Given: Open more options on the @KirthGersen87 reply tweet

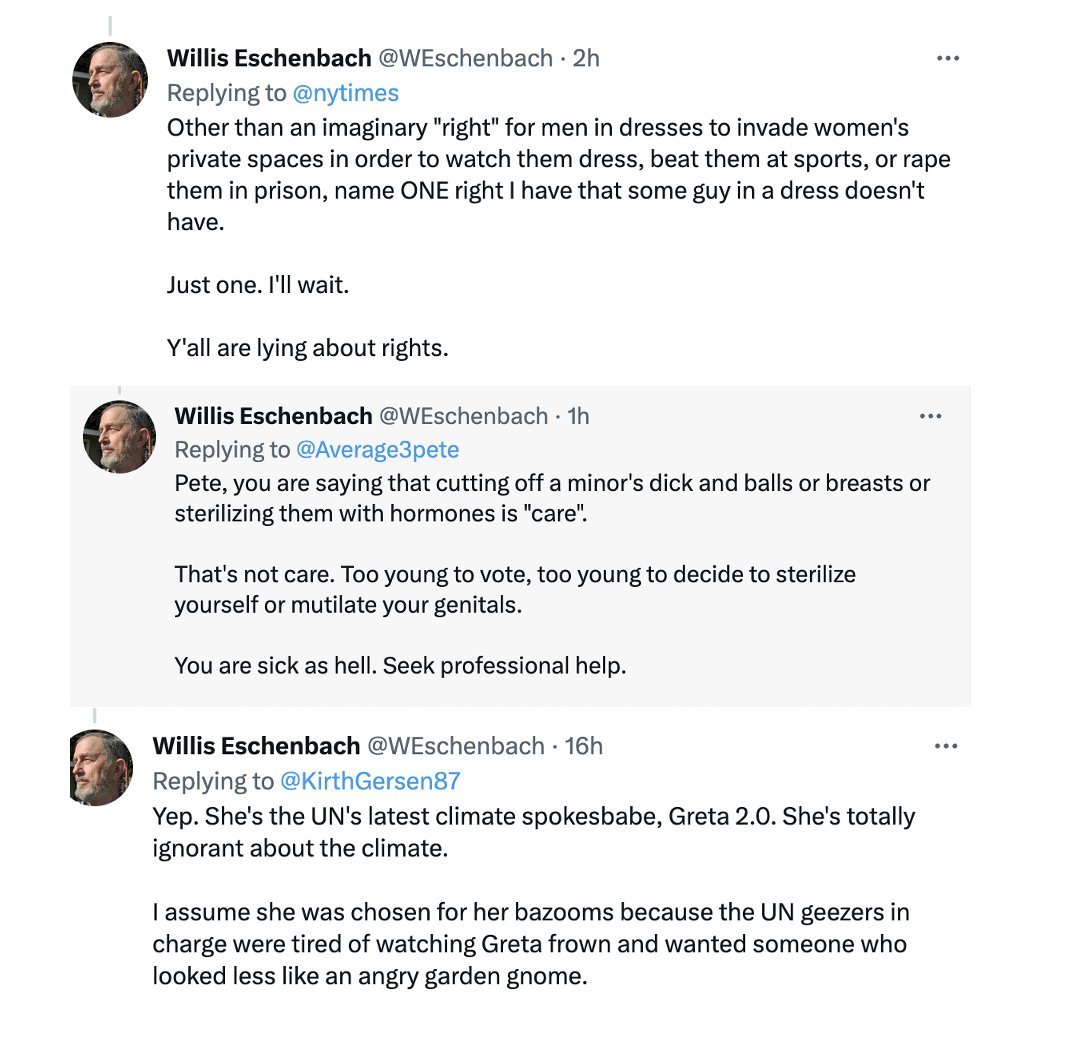Looking at the screenshot, I should [947, 746].
